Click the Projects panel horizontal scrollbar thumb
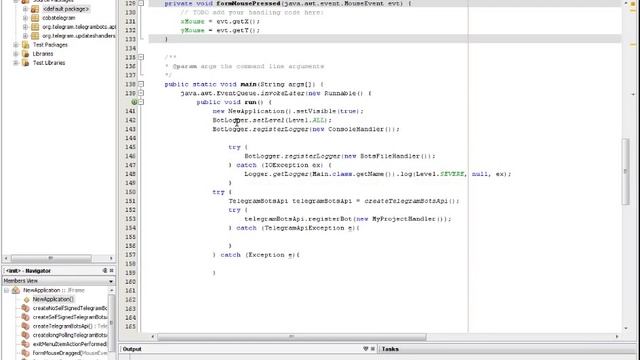This screenshot has width=640, height=360. [x=51, y=258]
